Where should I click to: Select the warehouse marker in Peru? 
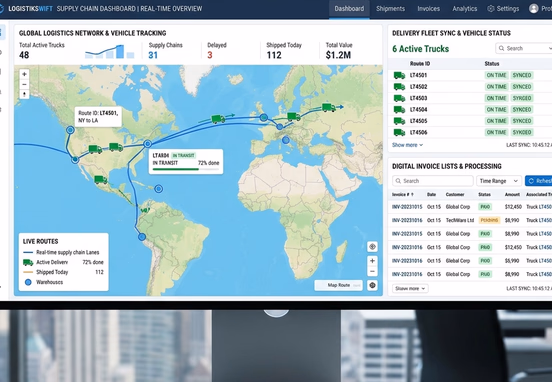pos(142,237)
